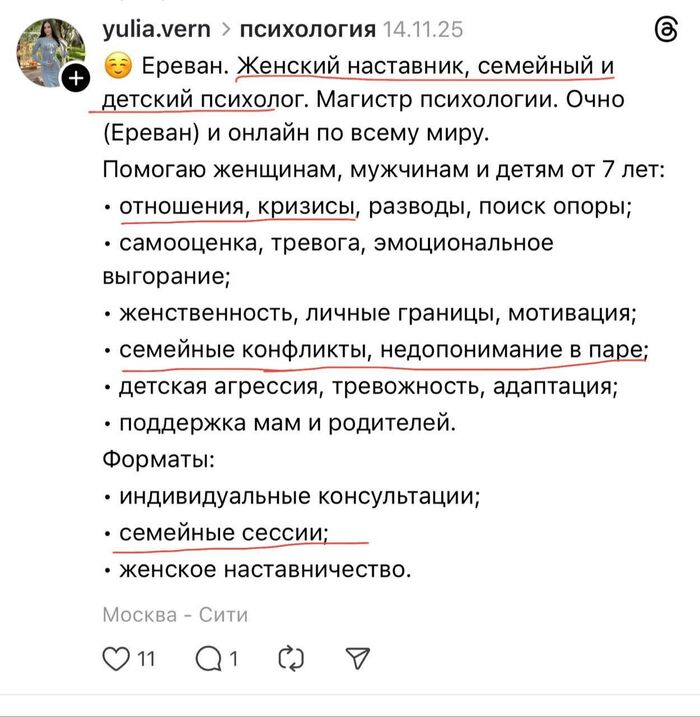Open the Москва - Сити location tag
Viewport: 700px width, 717px height.
click(x=175, y=614)
